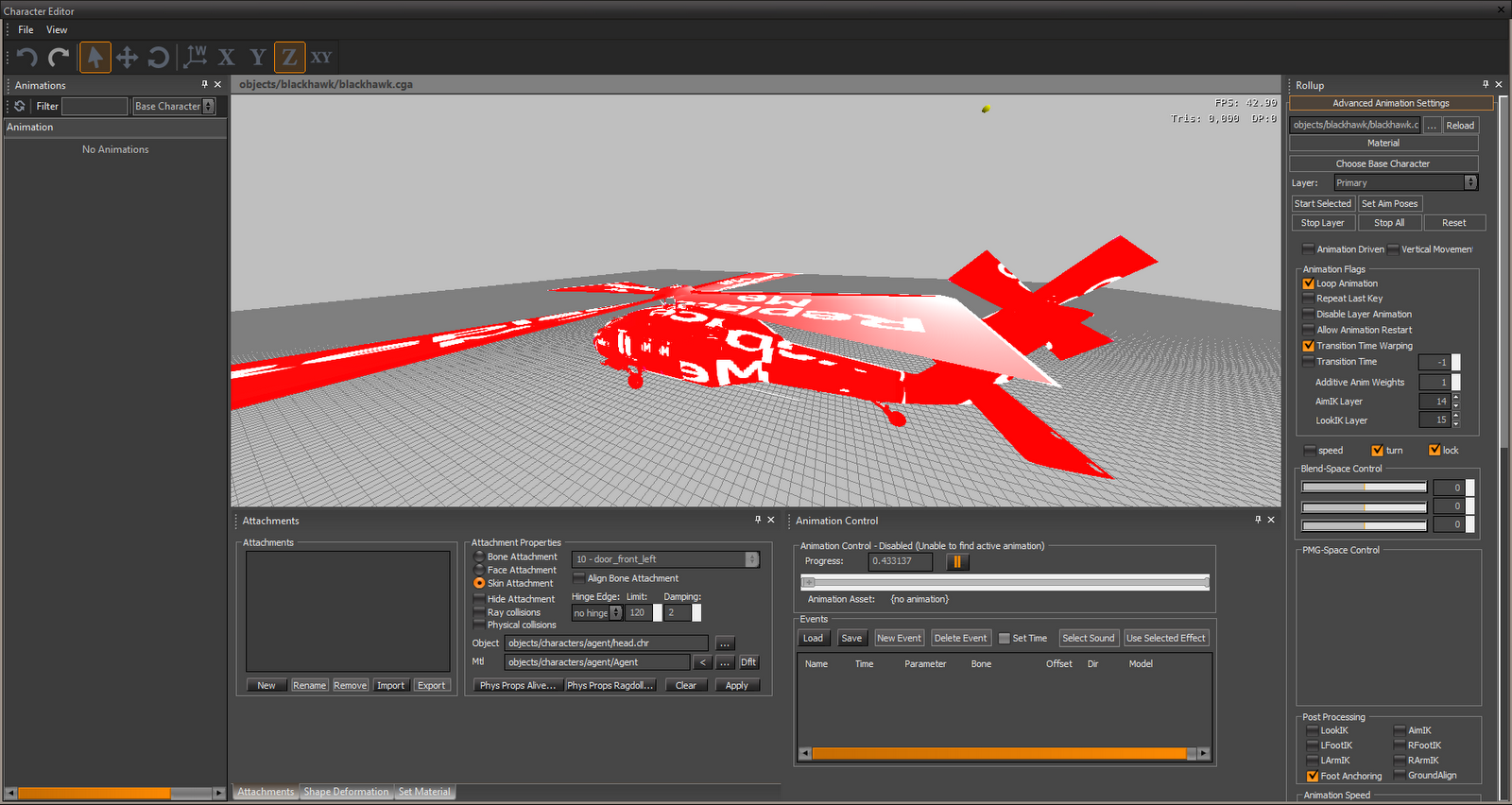
Task: Select Face Attachment radio option
Action: coord(479,570)
